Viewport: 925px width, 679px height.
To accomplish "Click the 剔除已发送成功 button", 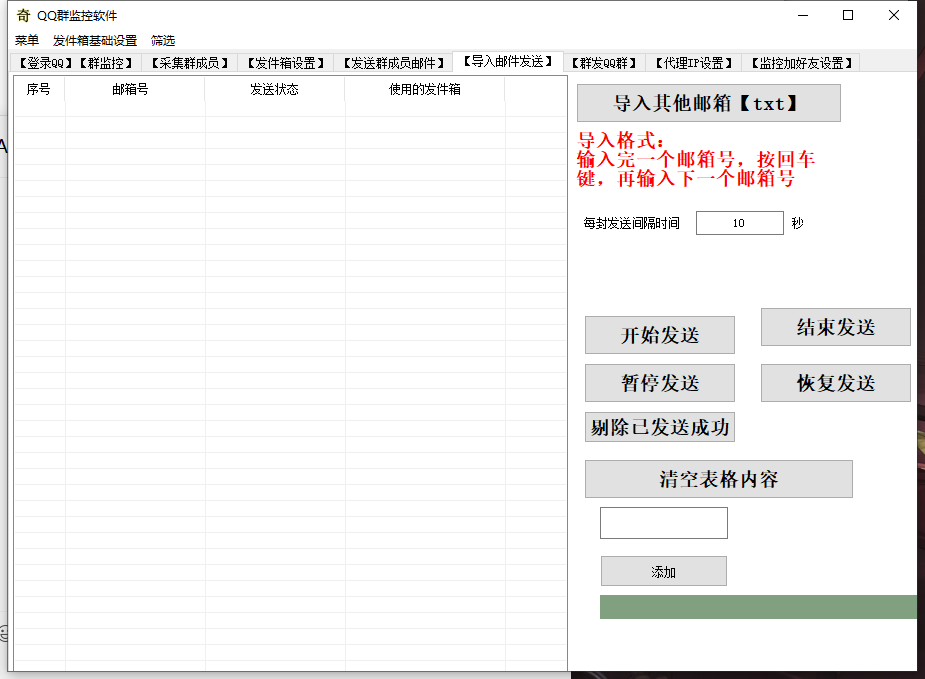I will (x=660, y=427).
